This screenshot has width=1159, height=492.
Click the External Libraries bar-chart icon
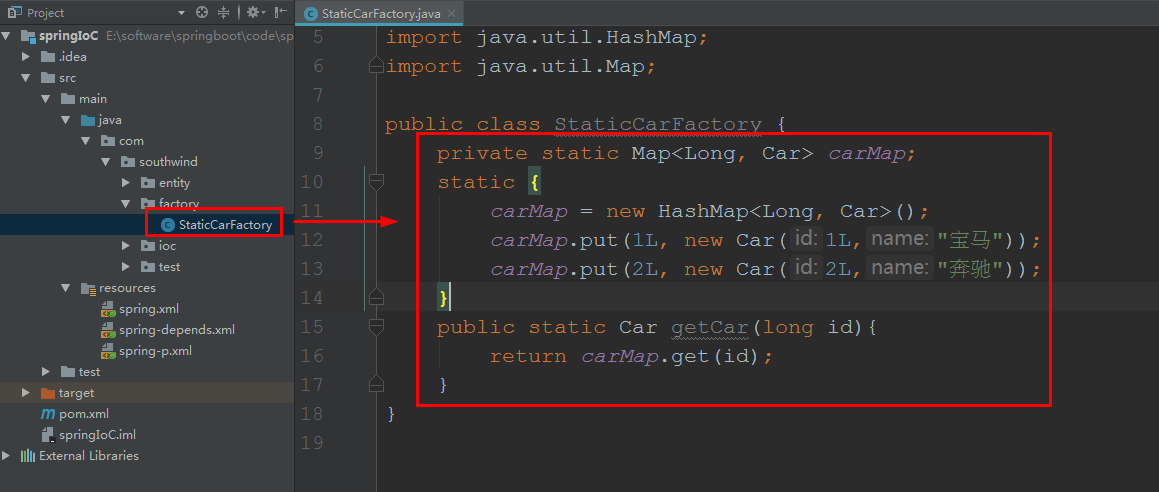pyautogui.click(x=28, y=456)
